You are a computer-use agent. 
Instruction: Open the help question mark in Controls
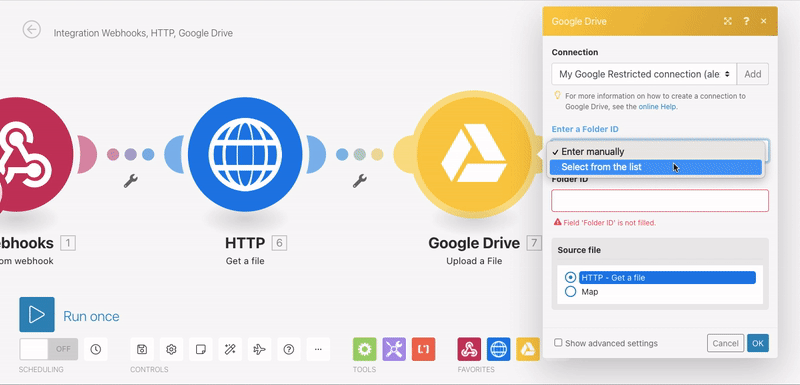[x=289, y=349]
